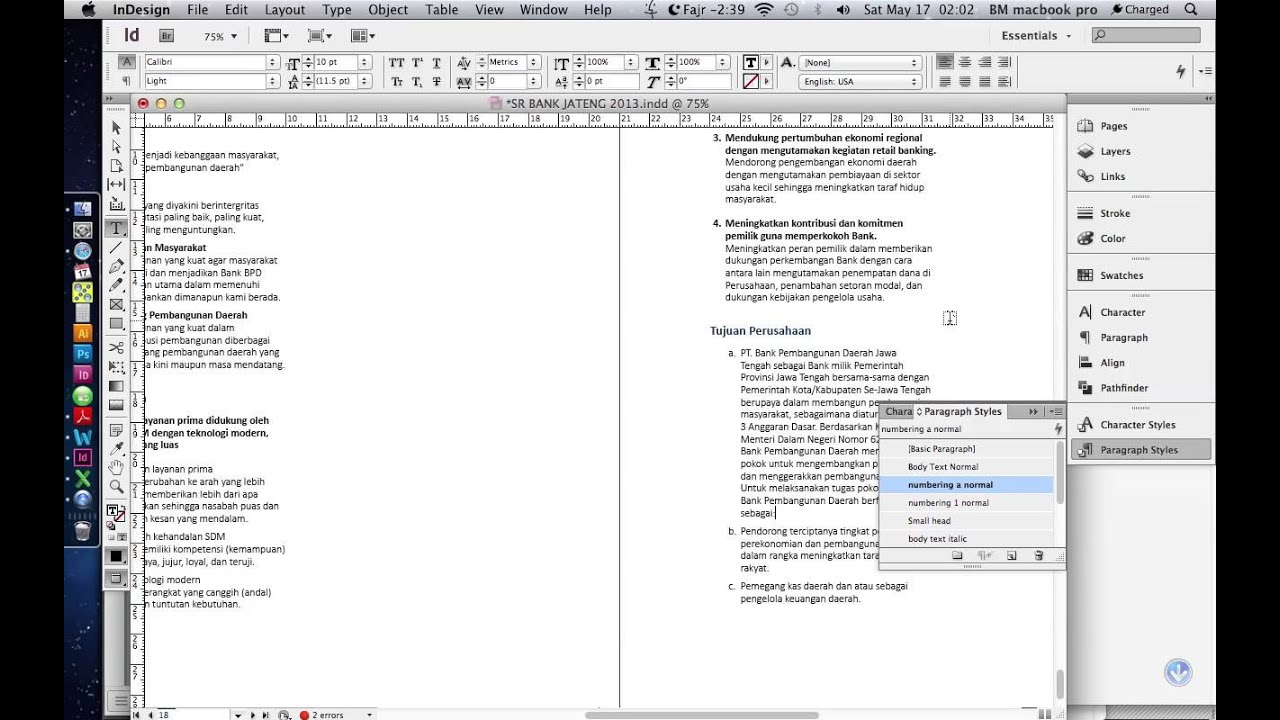Click the workspace search field

pyautogui.click(x=1145, y=35)
